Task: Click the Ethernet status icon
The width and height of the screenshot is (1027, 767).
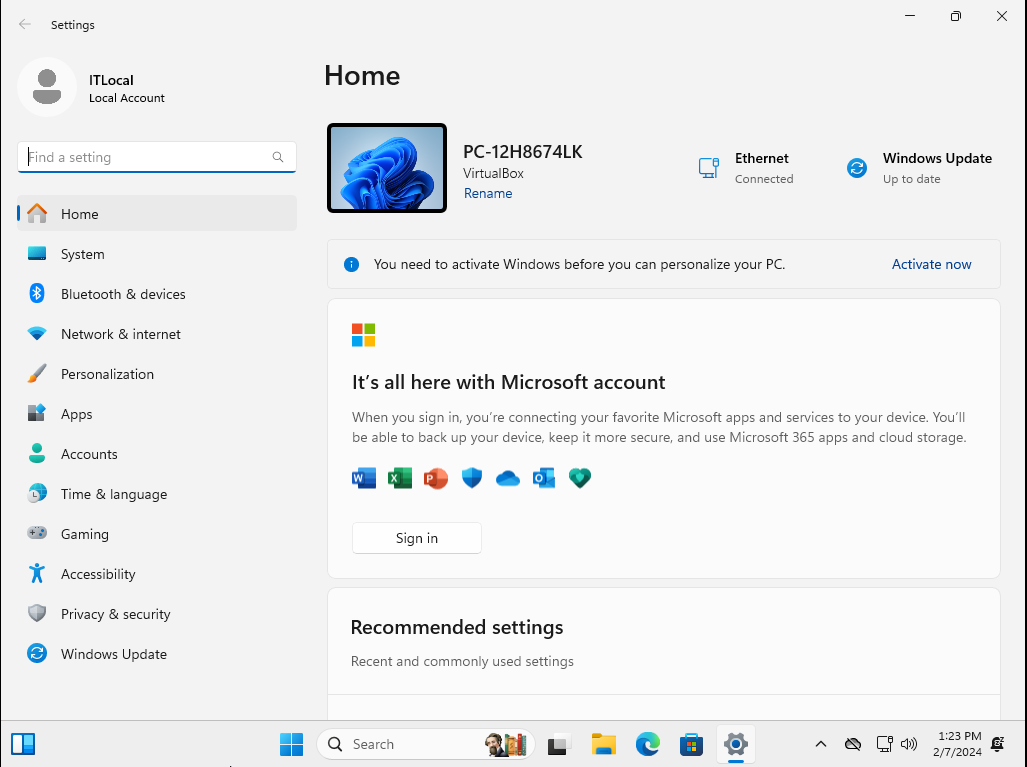Action: click(x=709, y=168)
